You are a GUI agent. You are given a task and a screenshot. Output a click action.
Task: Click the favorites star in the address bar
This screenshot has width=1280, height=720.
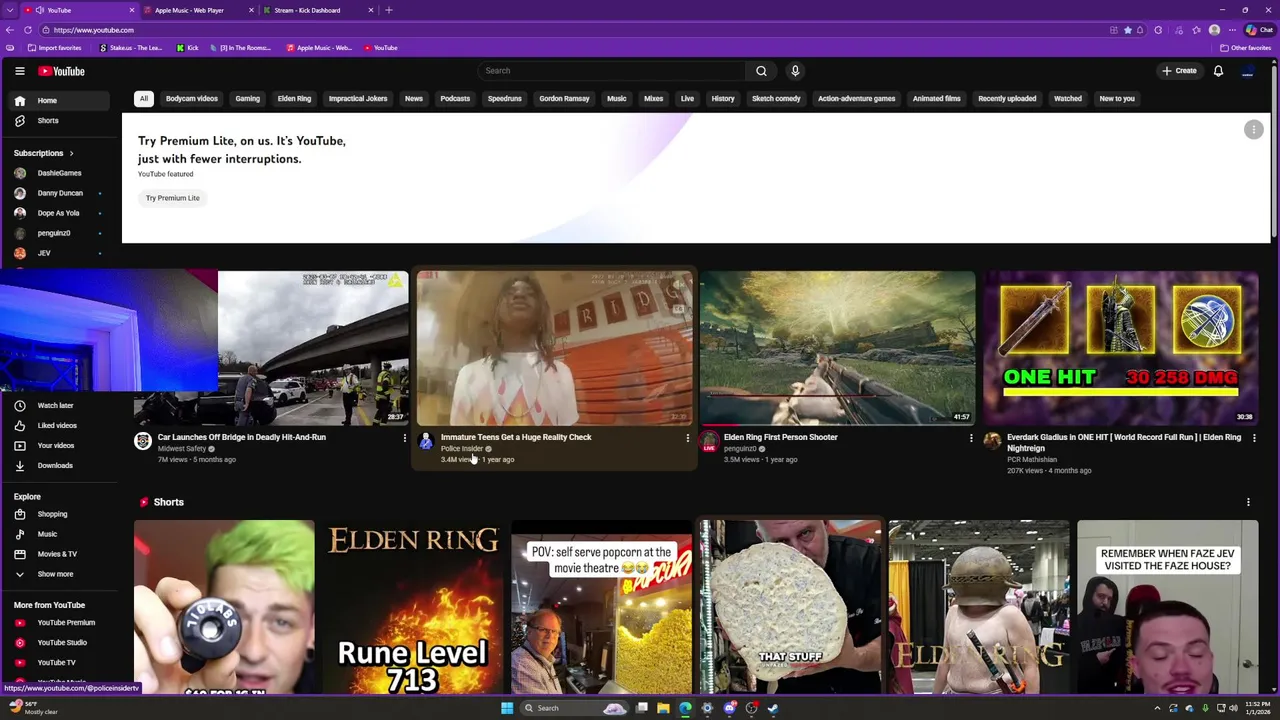click(x=1128, y=30)
